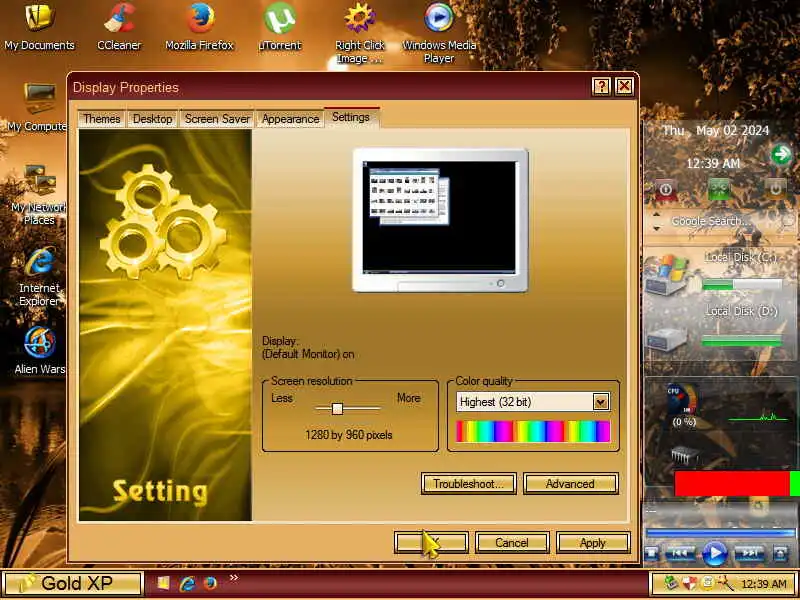Click the first green system tray icon
Screen dimensions: 800x600
click(672, 583)
